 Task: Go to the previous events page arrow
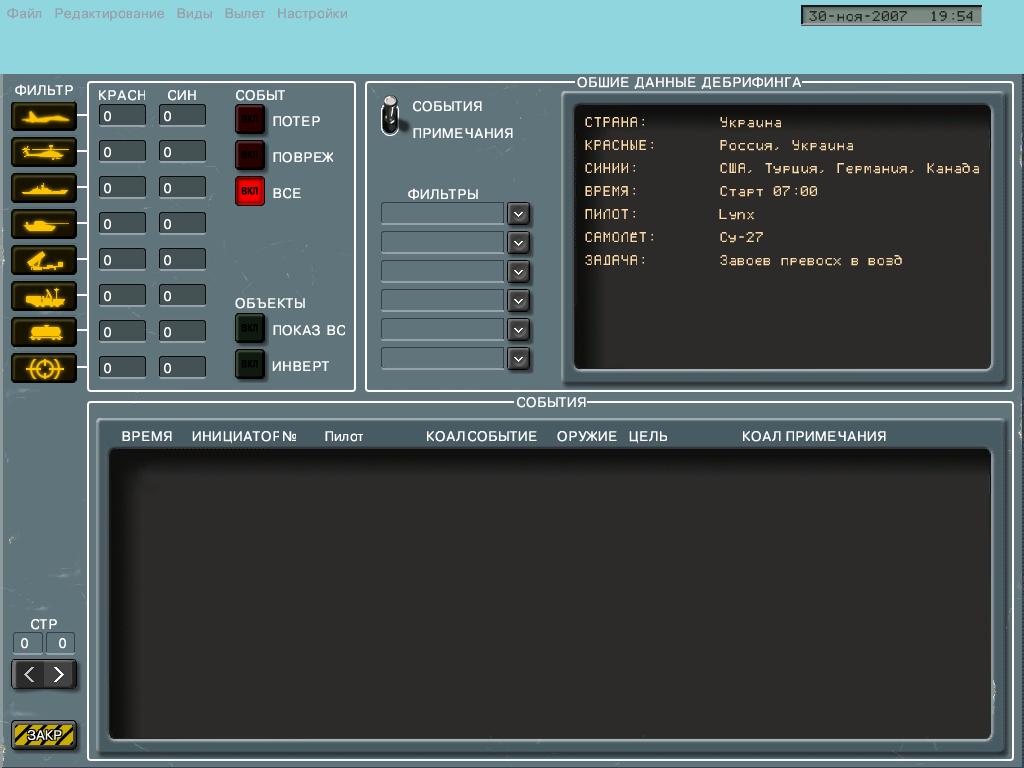[x=29, y=675]
